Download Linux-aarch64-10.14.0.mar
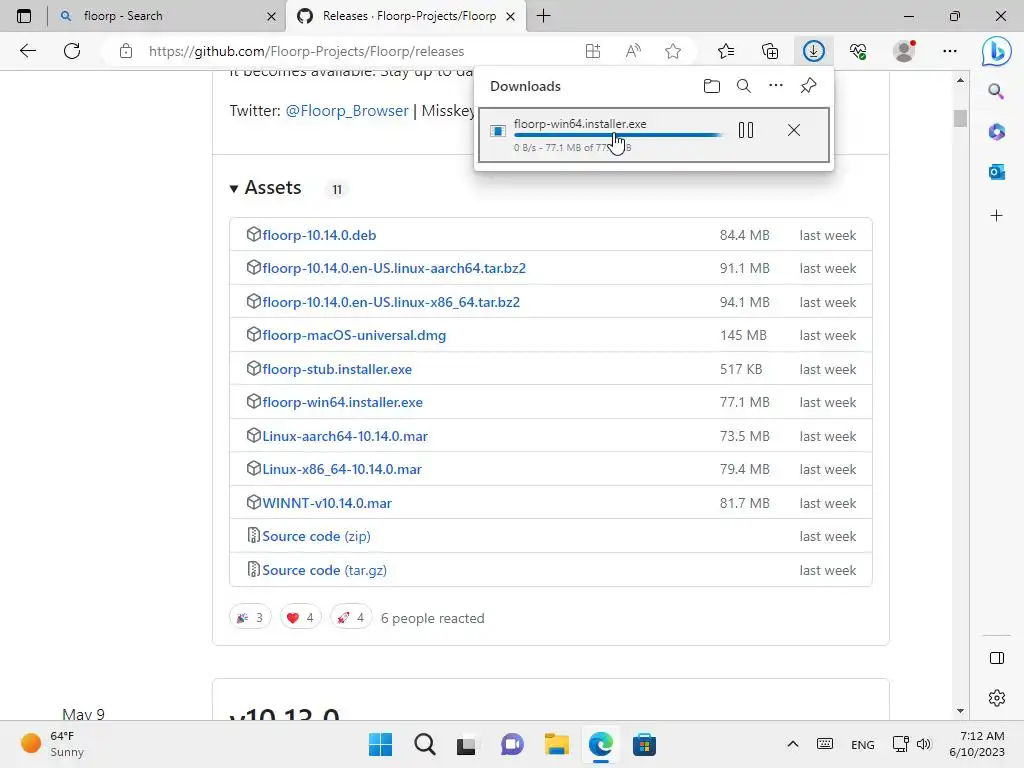This screenshot has height=768, width=1024. (345, 436)
